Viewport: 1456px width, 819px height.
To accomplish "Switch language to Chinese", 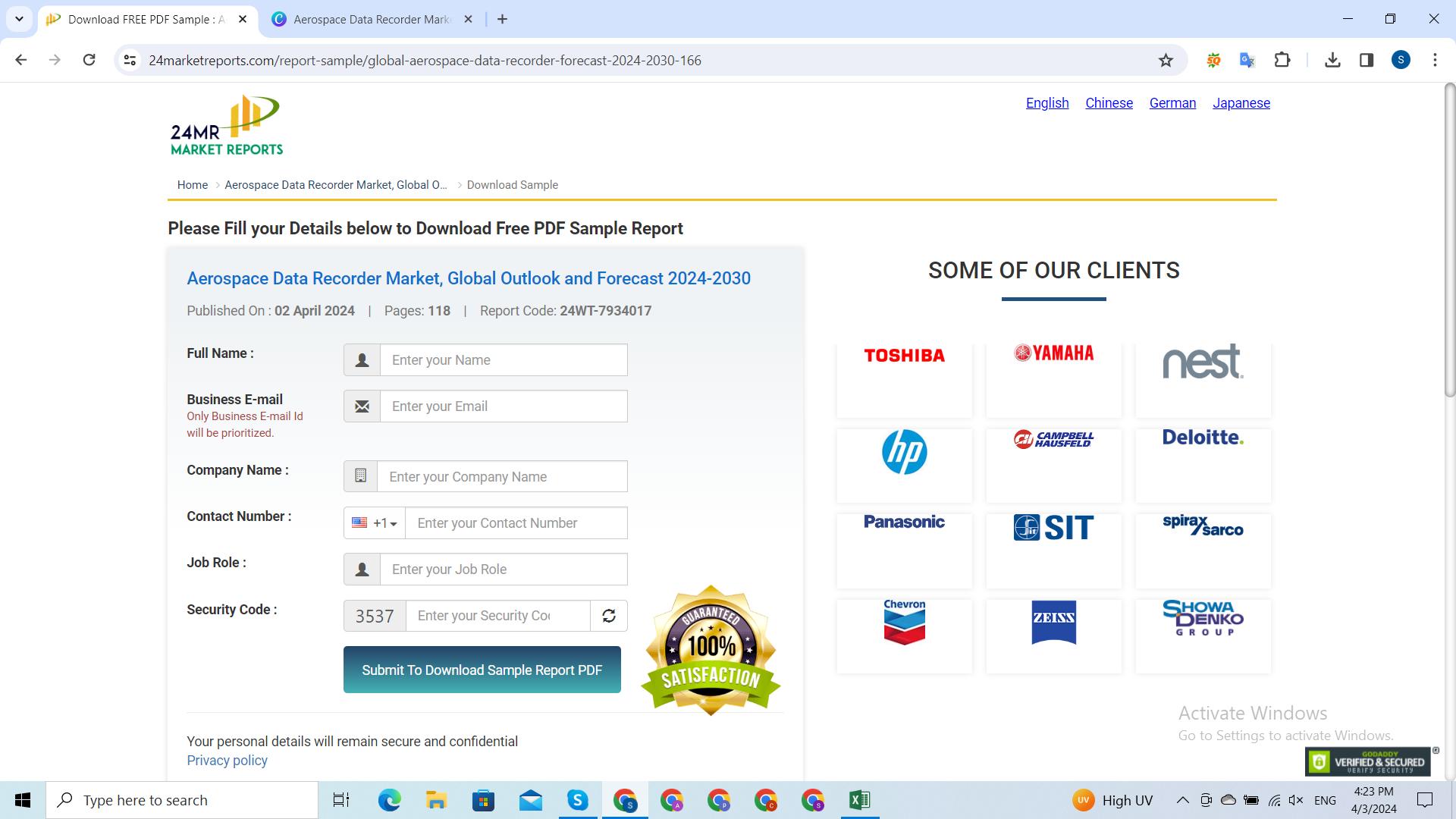I will (1109, 103).
